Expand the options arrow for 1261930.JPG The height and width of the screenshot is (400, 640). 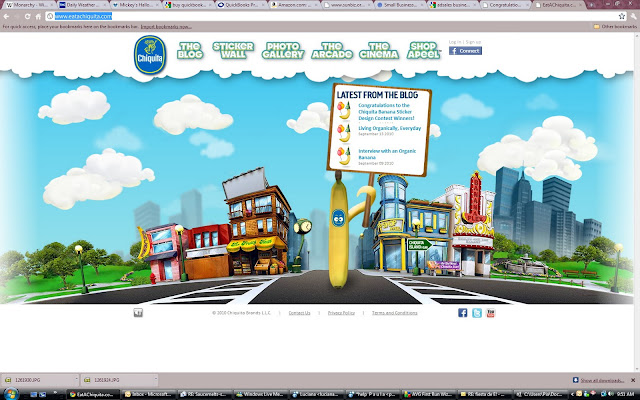click(76, 380)
